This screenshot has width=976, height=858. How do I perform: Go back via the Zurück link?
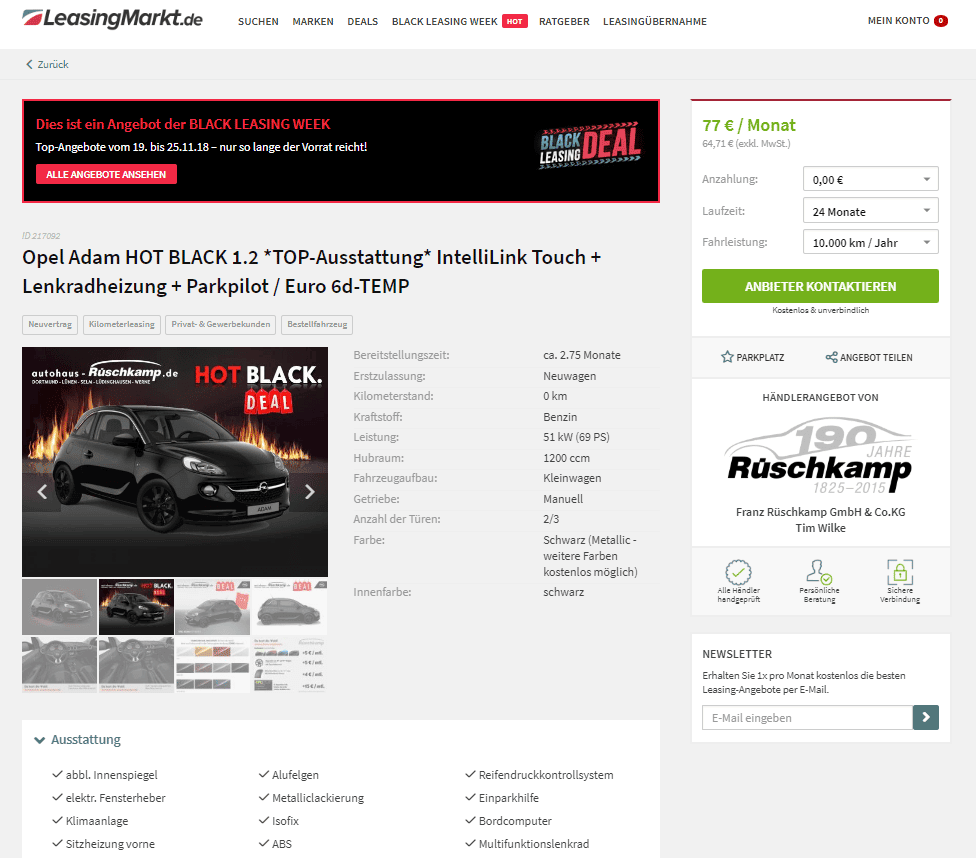[47, 64]
